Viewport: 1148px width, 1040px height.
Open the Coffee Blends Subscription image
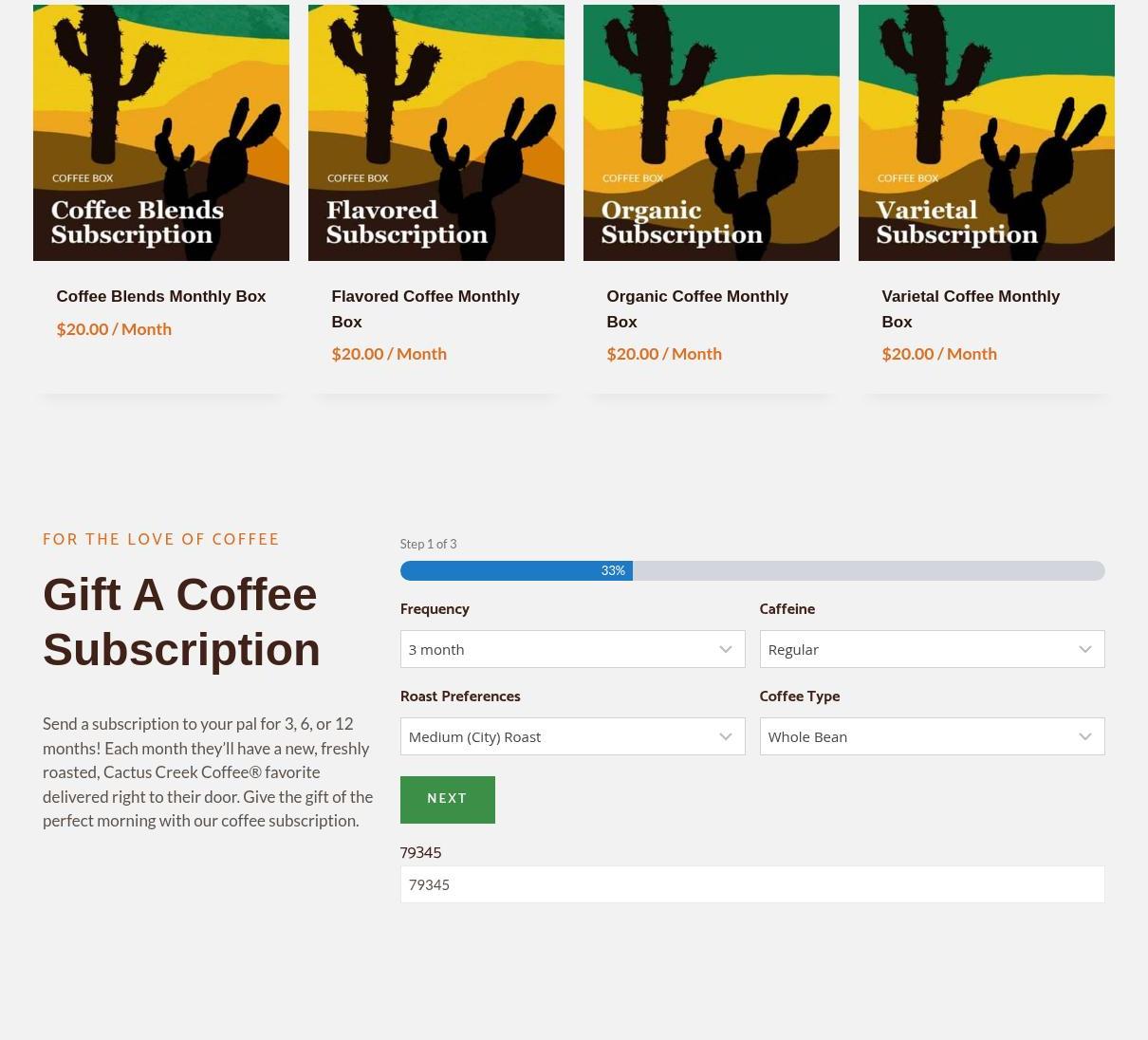pyautogui.click(x=161, y=133)
